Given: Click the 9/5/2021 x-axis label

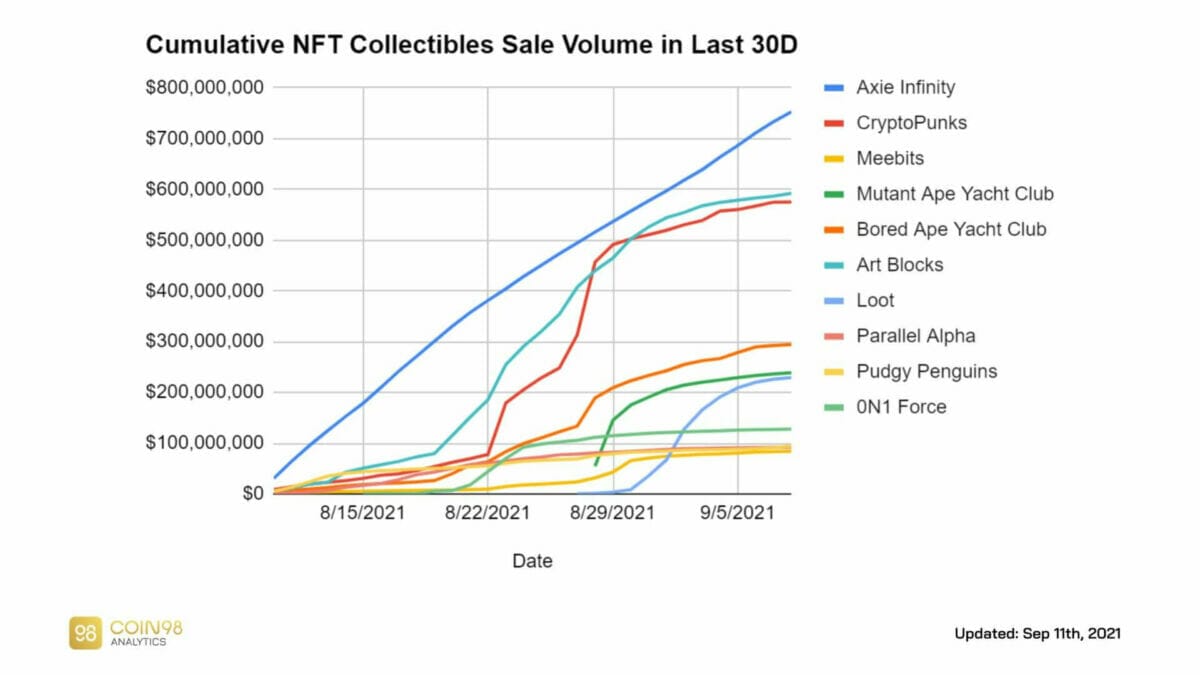Looking at the screenshot, I should (x=737, y=514).
